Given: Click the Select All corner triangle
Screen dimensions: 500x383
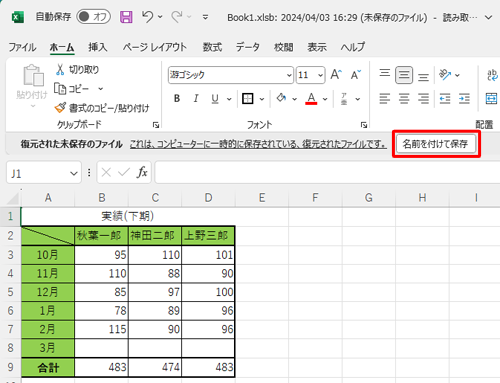Looking at the screenshot, I should click(13, 198).
